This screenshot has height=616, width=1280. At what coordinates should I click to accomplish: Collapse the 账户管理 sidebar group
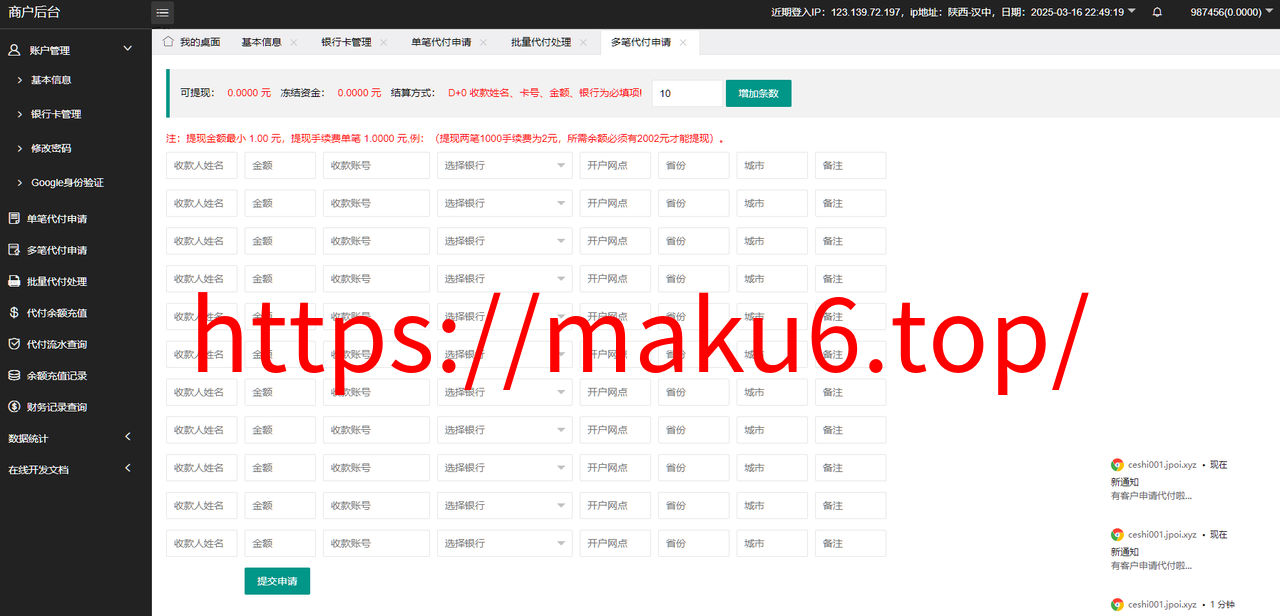tap(127, 49)
